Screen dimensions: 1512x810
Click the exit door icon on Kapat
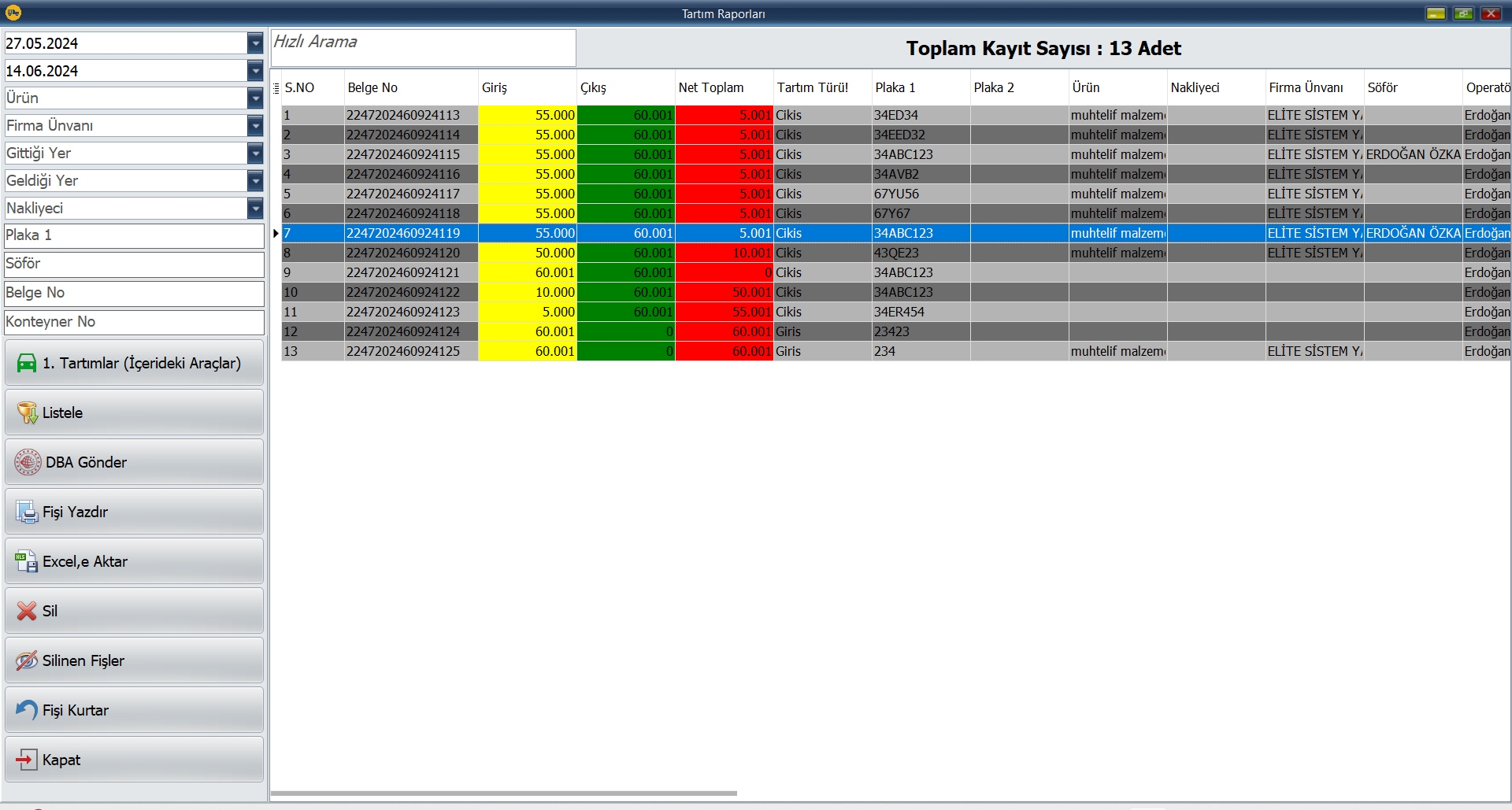coord(24,759)
